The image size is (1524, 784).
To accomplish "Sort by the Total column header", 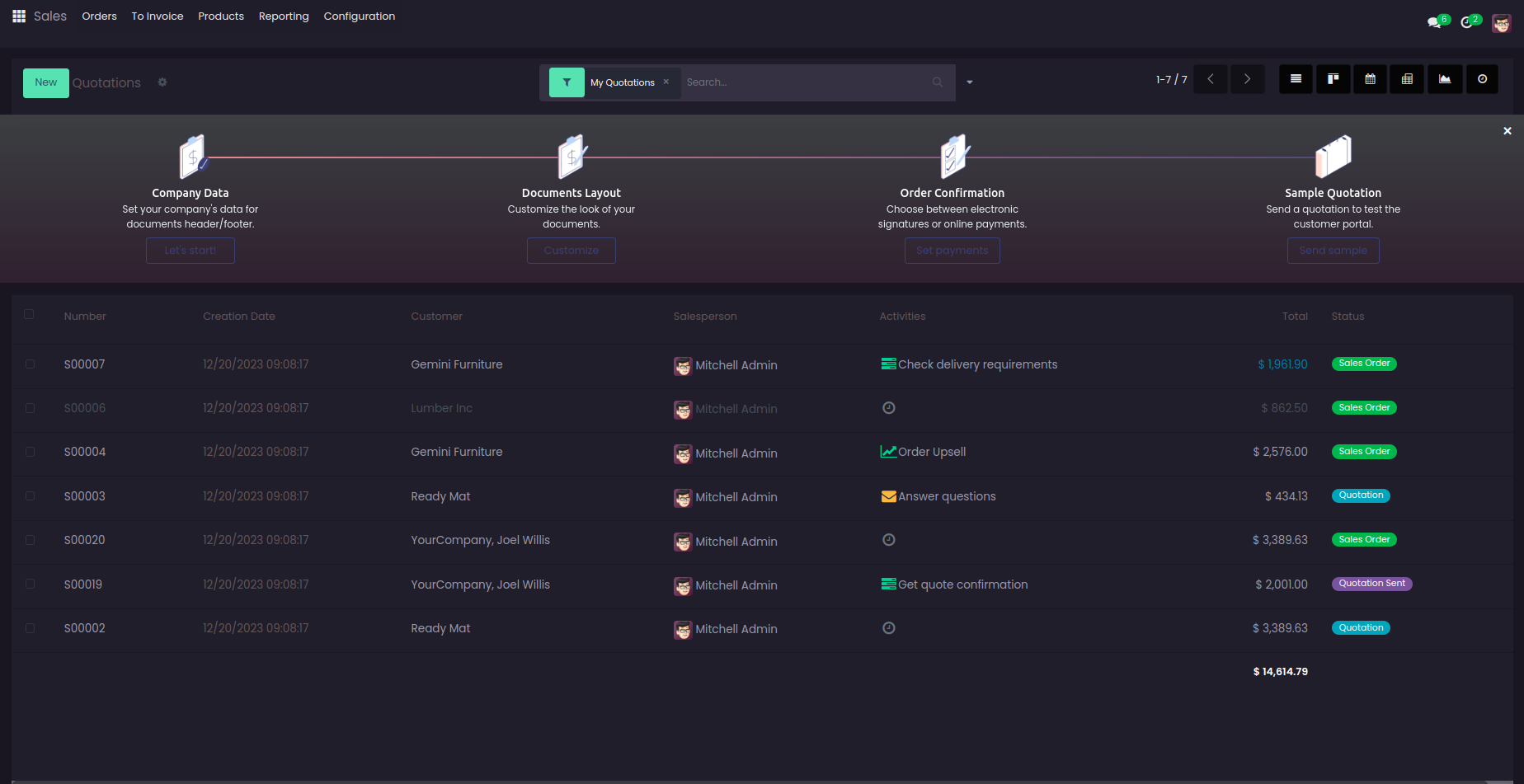I will 1295,317.
